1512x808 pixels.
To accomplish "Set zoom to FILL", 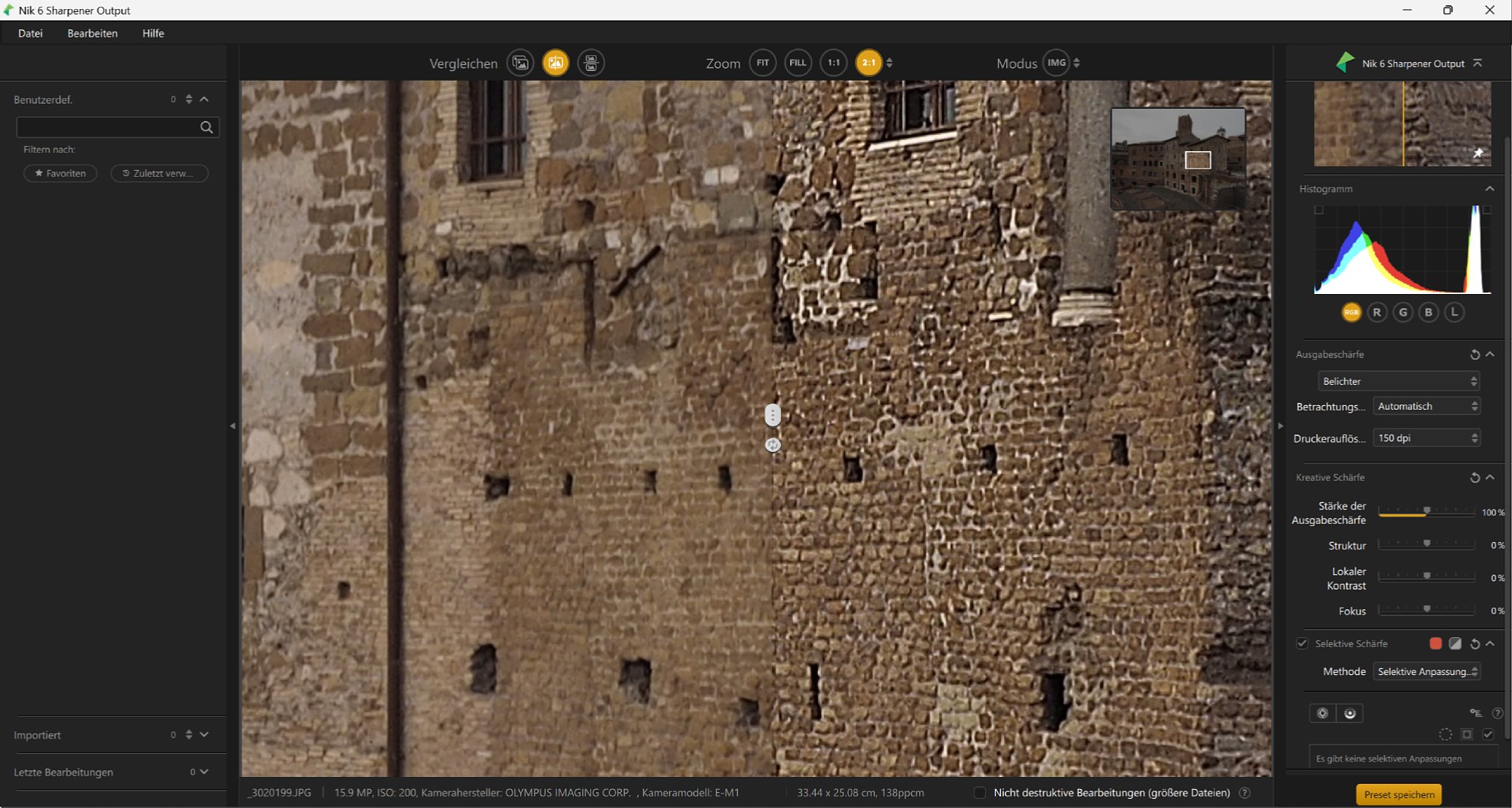I will (x=798, y=63).
